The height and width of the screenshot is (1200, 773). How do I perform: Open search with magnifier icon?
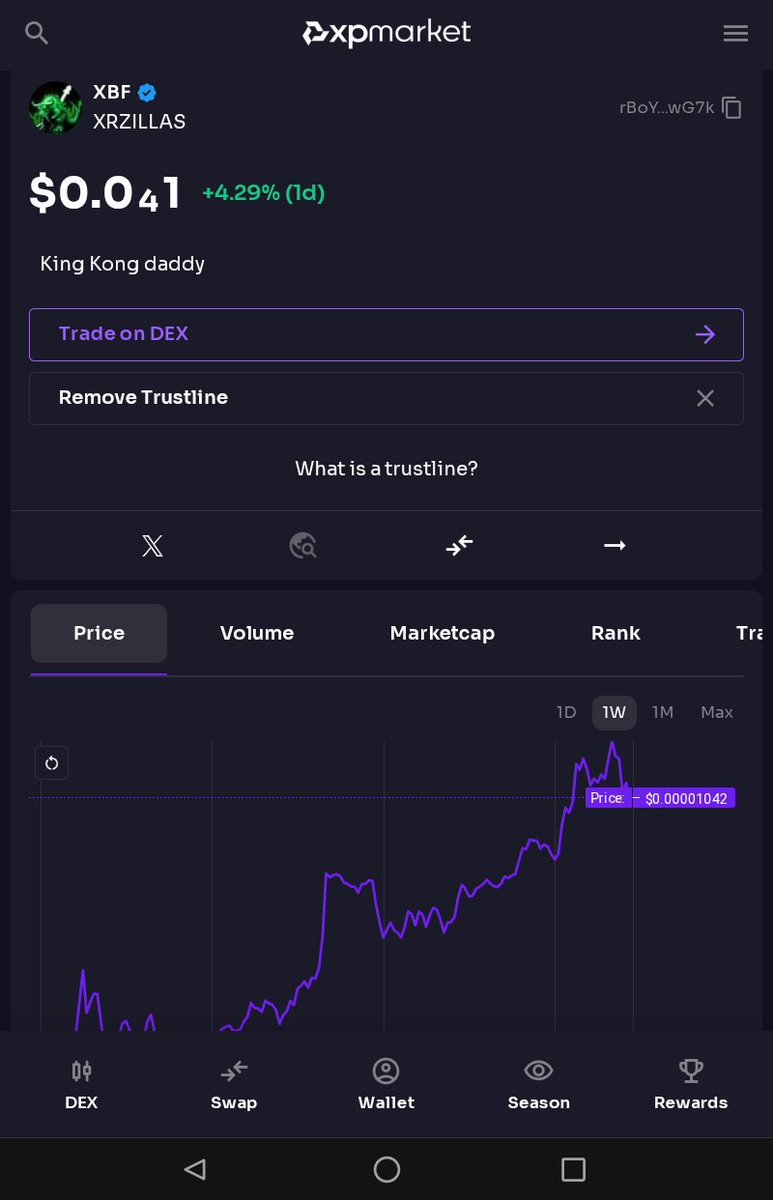pos(37,33)
